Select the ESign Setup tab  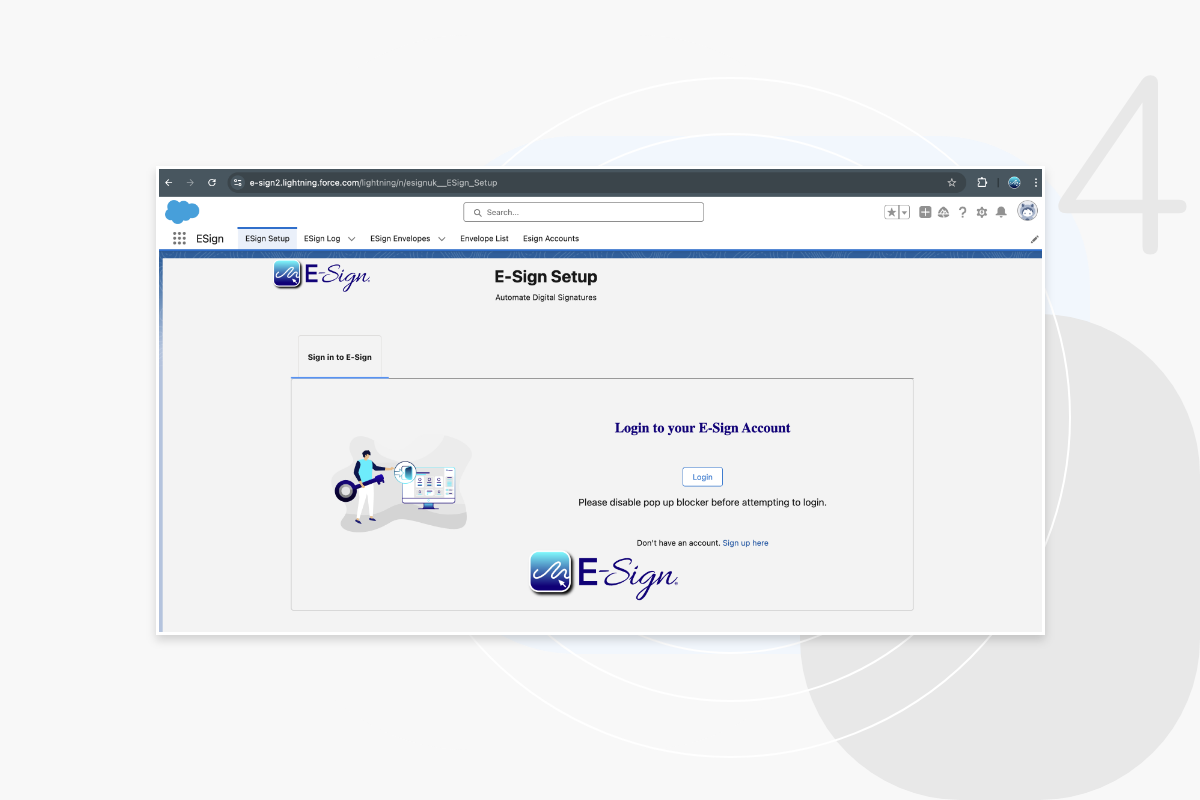tap(267, 238)
